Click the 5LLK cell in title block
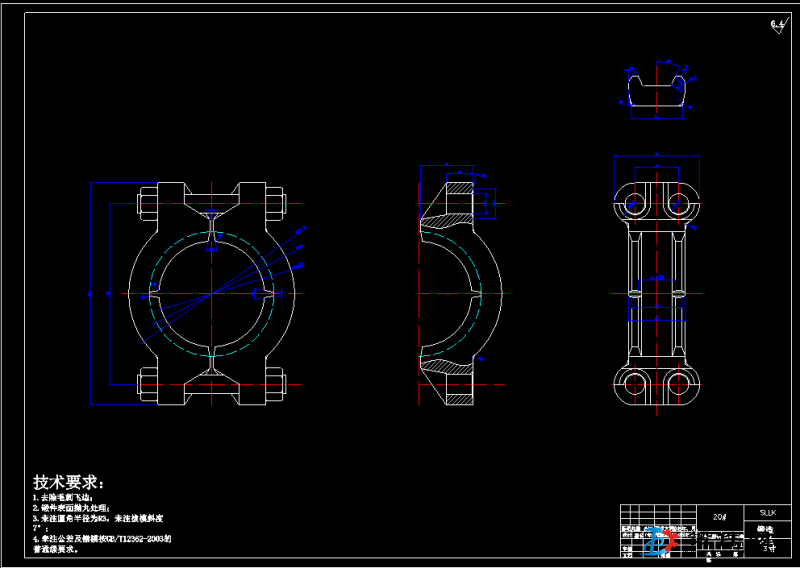Image resolution: width=800 pixels, height=568 pixels. pos(766,511)
